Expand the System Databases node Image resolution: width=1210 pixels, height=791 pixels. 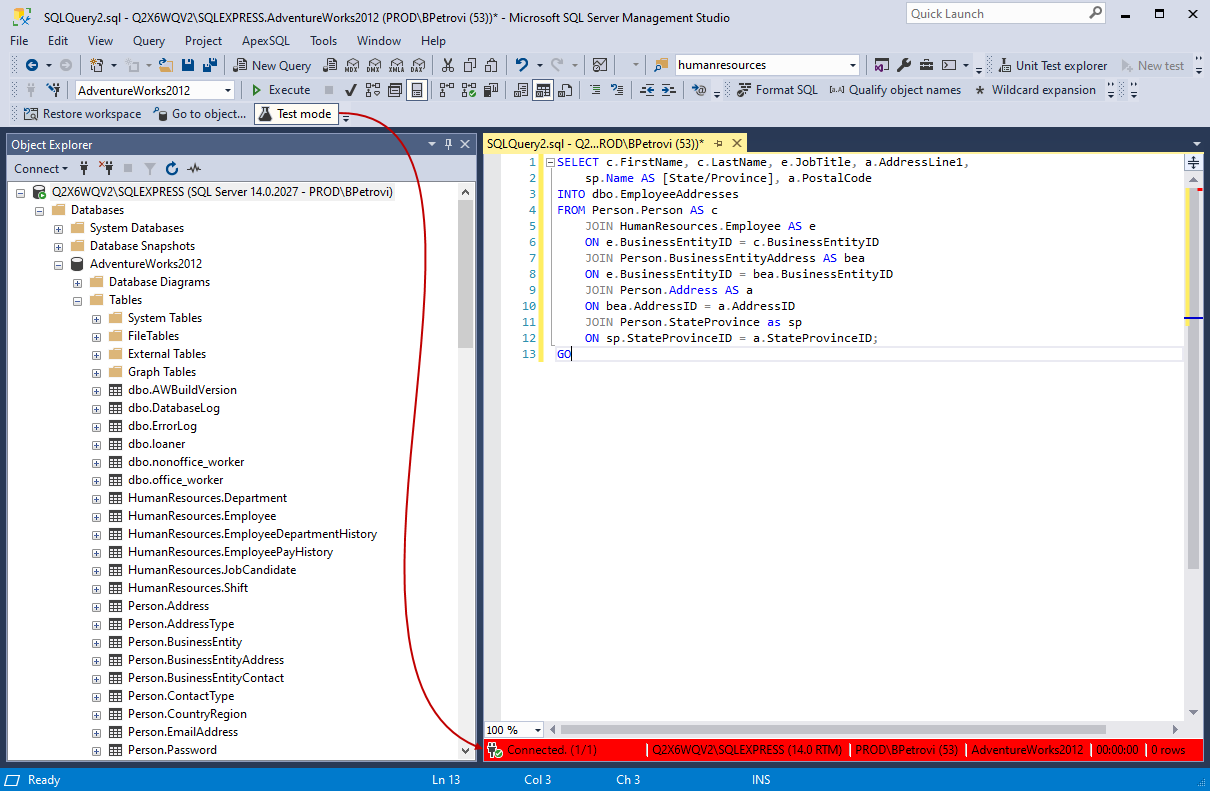(x=58, y=228)
